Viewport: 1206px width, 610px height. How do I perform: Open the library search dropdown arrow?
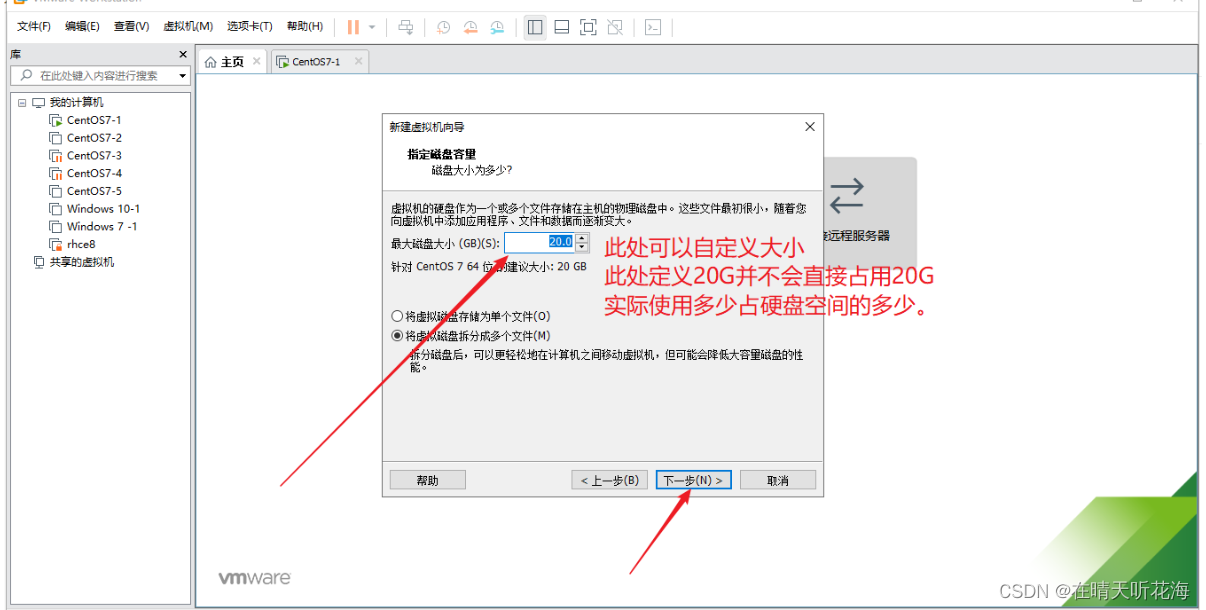click(x=183, y=76)
